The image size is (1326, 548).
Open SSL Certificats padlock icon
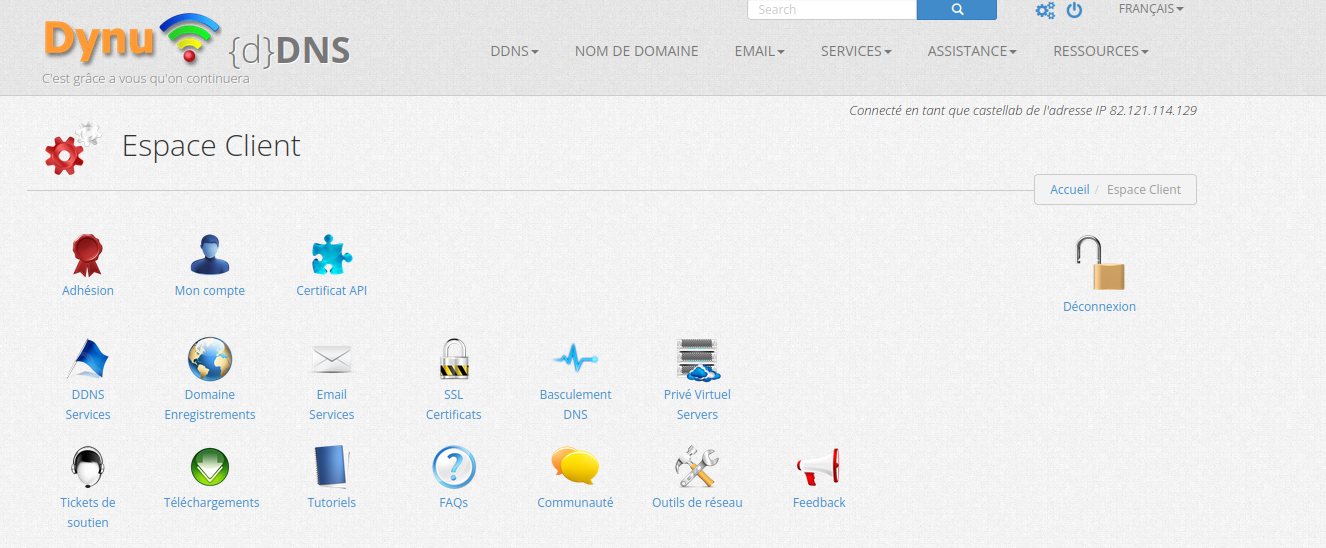(x=454, y=359)
